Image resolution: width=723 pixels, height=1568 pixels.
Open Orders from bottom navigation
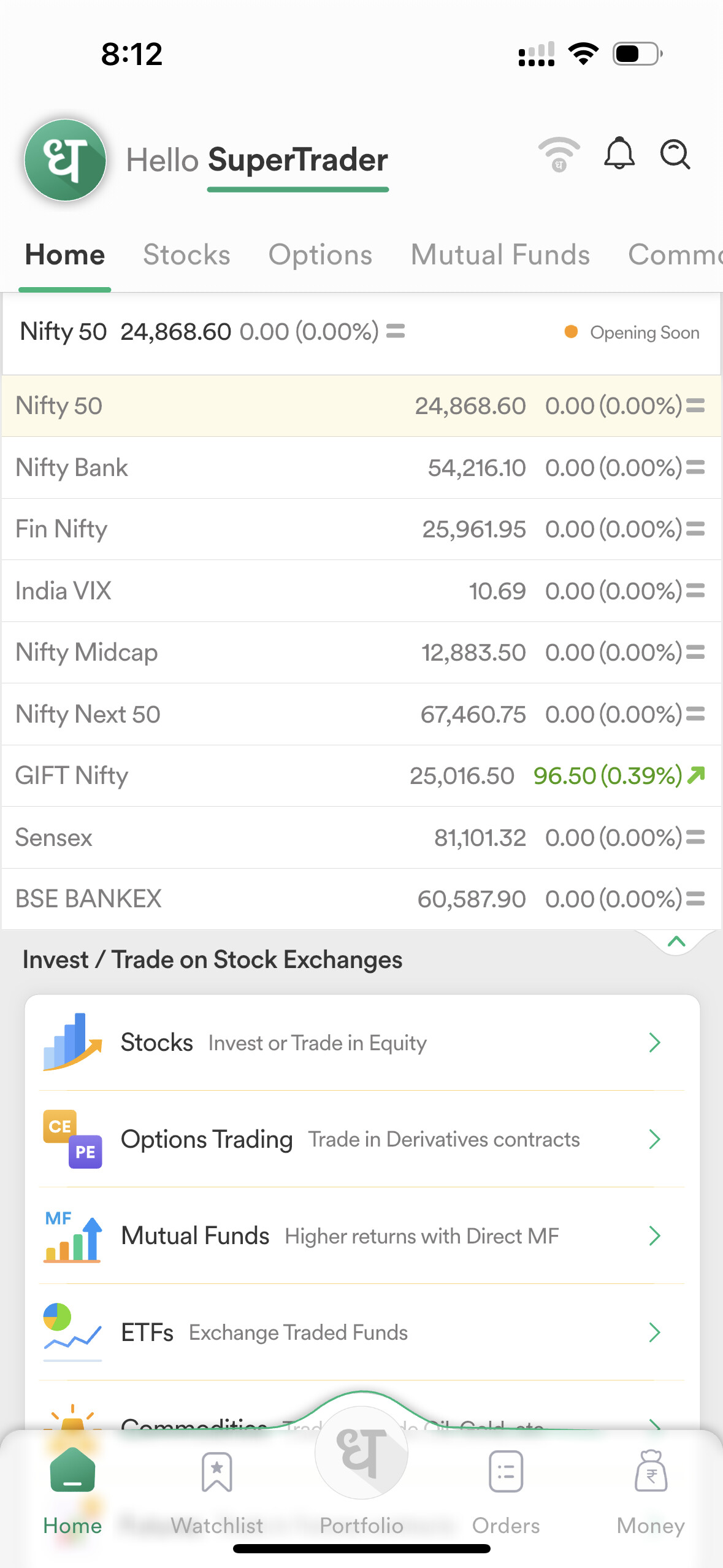tap(506, 1489)
